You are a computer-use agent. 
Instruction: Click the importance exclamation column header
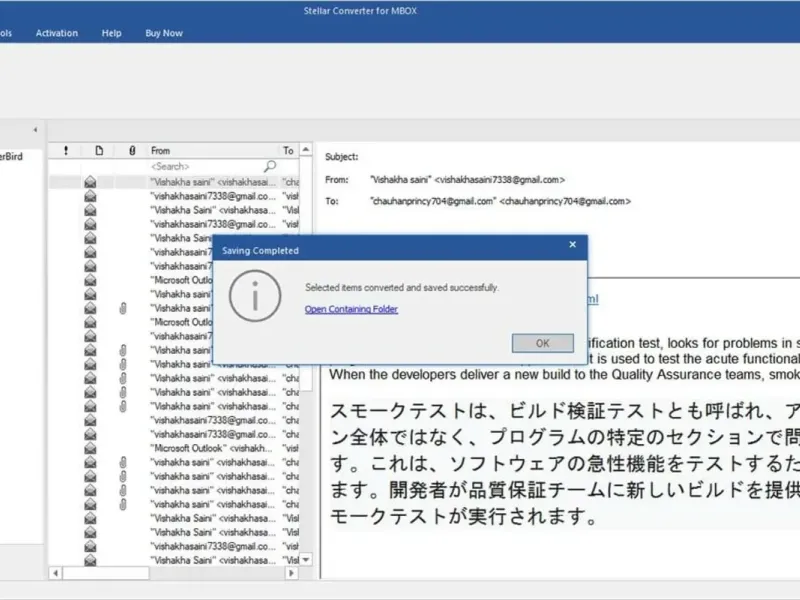(66, 151)
